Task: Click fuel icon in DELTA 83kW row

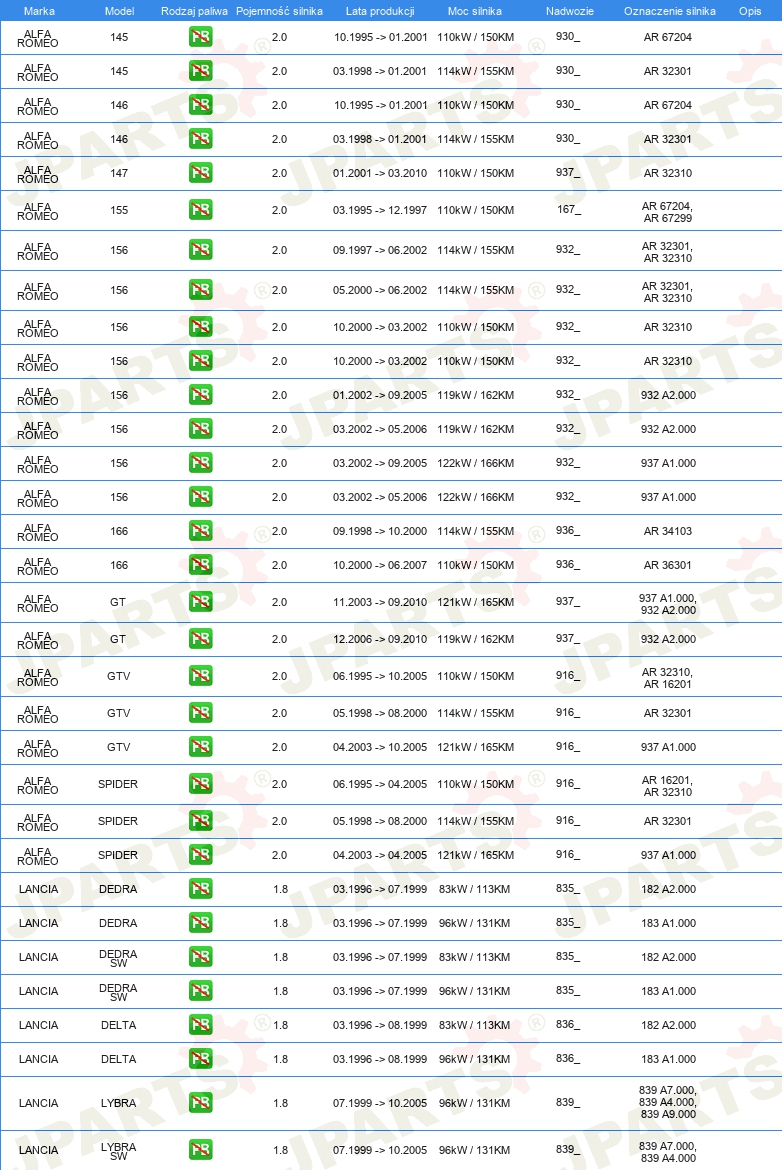Action: tap(201, 1025)
